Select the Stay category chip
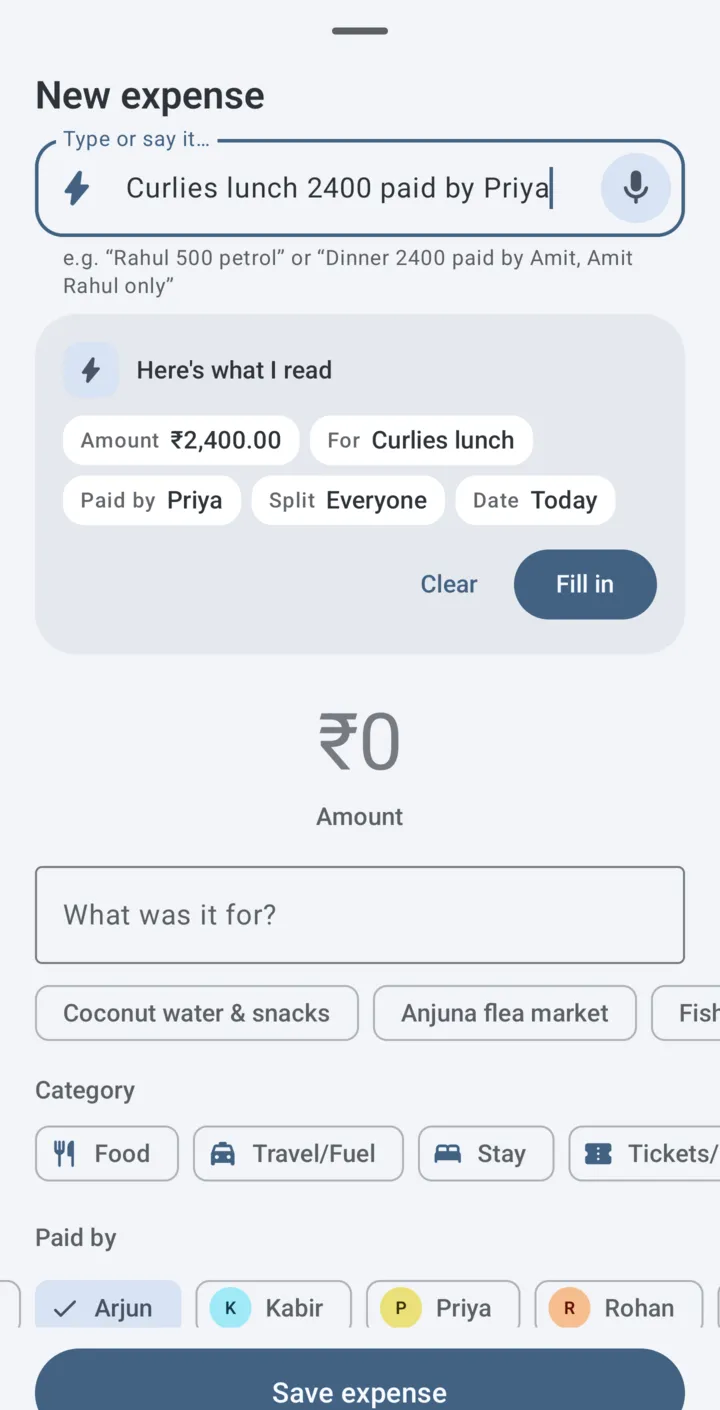The width and height of the screenshot is (720, 1410). point(486,1153)
